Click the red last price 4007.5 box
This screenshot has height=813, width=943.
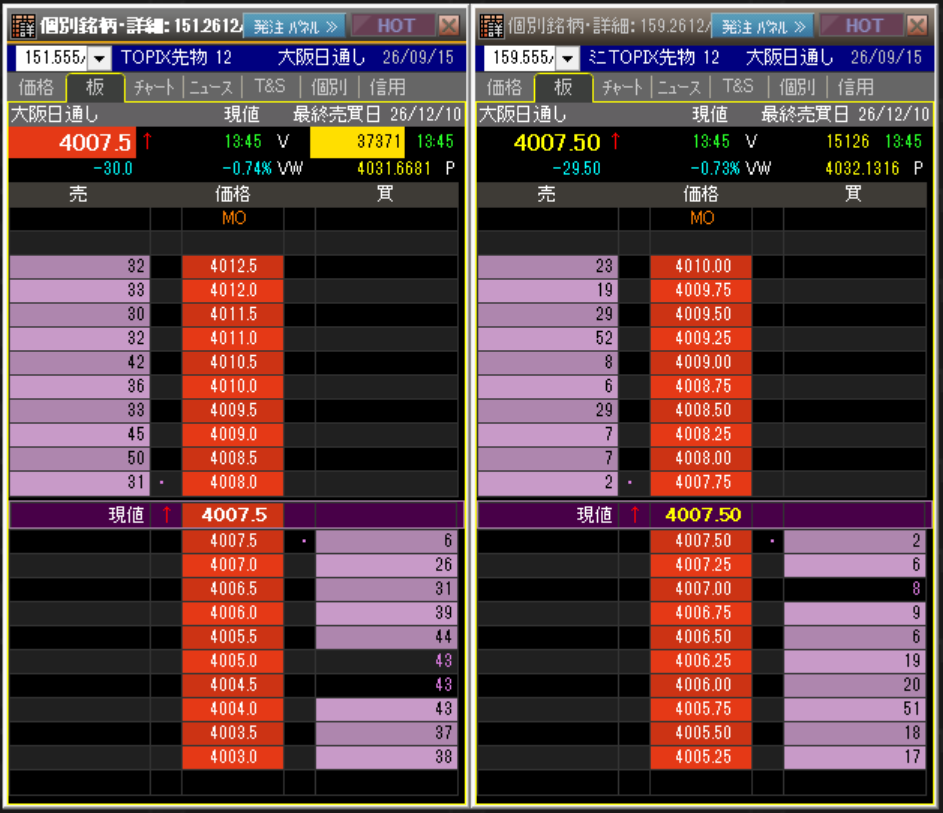[x=72, y=143]
